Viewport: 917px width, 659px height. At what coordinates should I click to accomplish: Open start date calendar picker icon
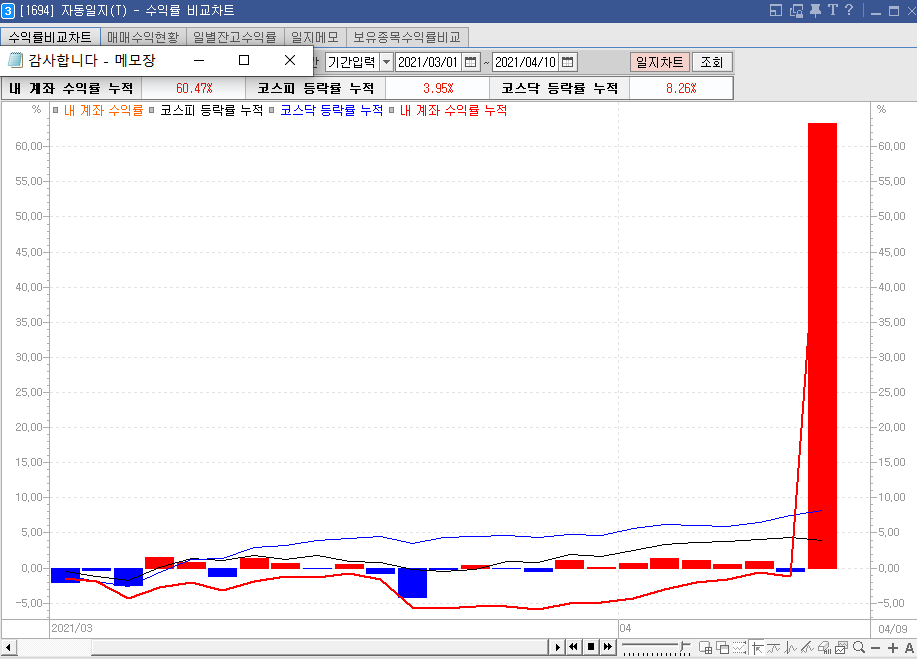click(x=471, y=62)
